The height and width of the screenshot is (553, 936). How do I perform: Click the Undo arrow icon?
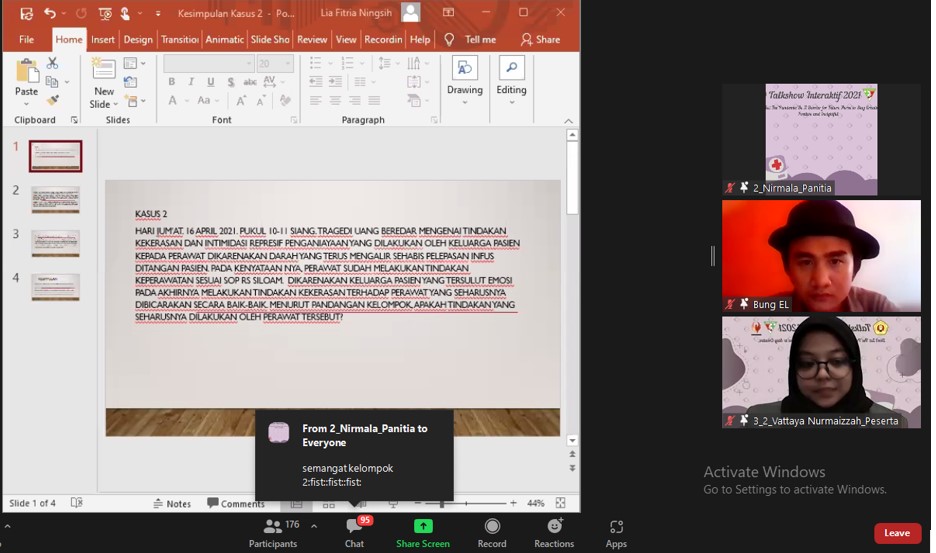51,13
